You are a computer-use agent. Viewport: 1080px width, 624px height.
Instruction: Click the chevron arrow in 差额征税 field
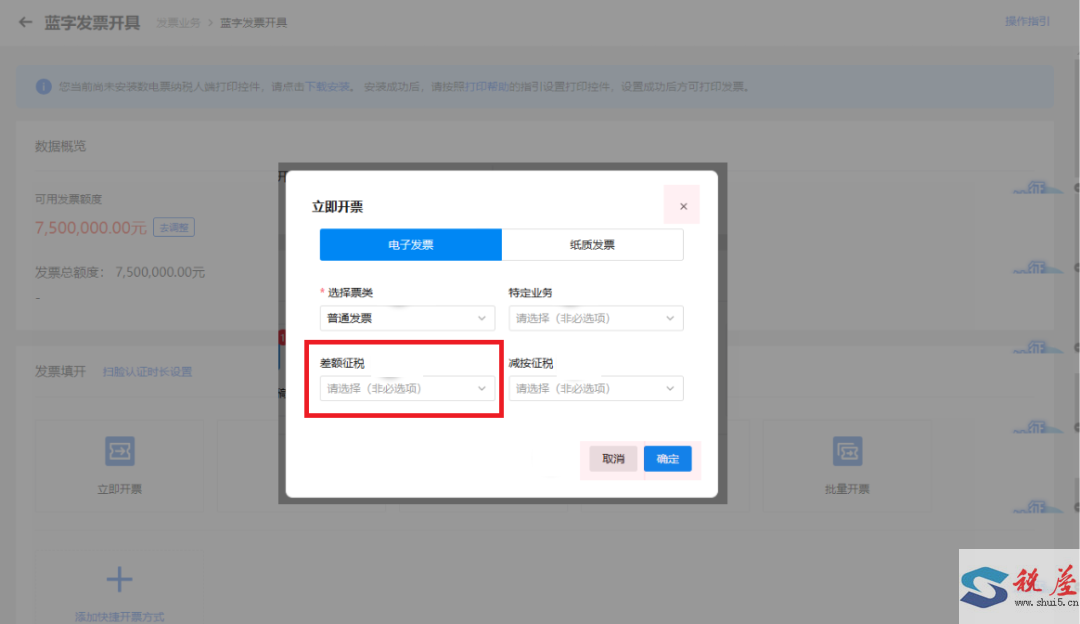(481, 388)
